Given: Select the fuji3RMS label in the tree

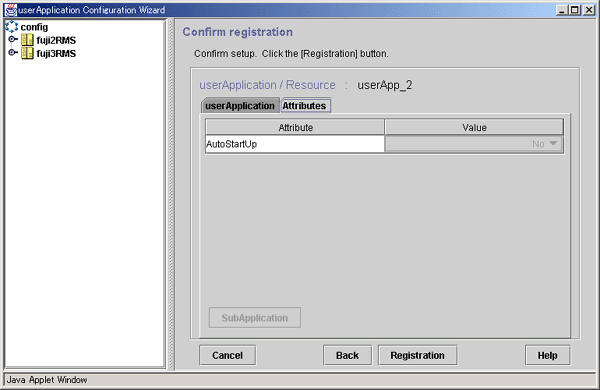Looking at the screenshot, I should click(56, 54).
